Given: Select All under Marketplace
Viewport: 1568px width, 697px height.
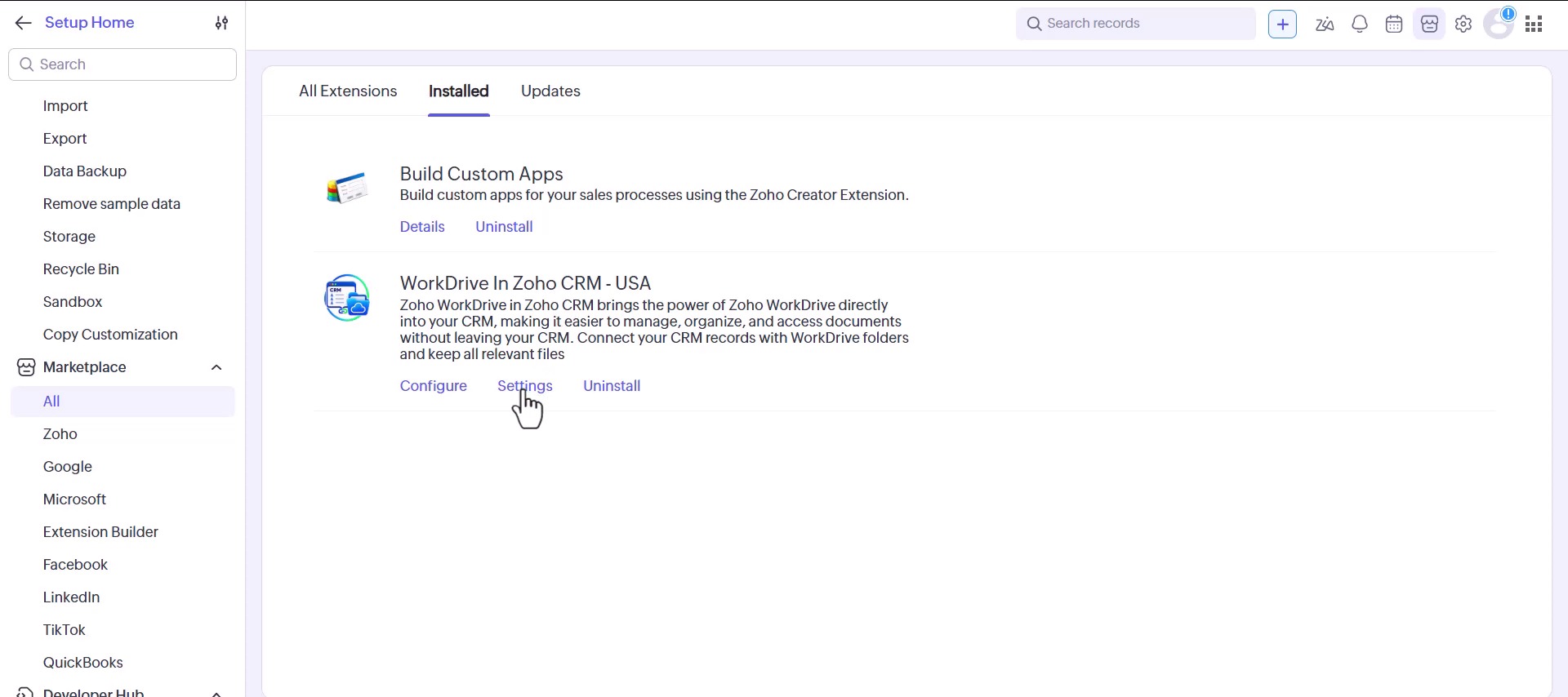Looking at the screenshot, I should click(122, 402).
